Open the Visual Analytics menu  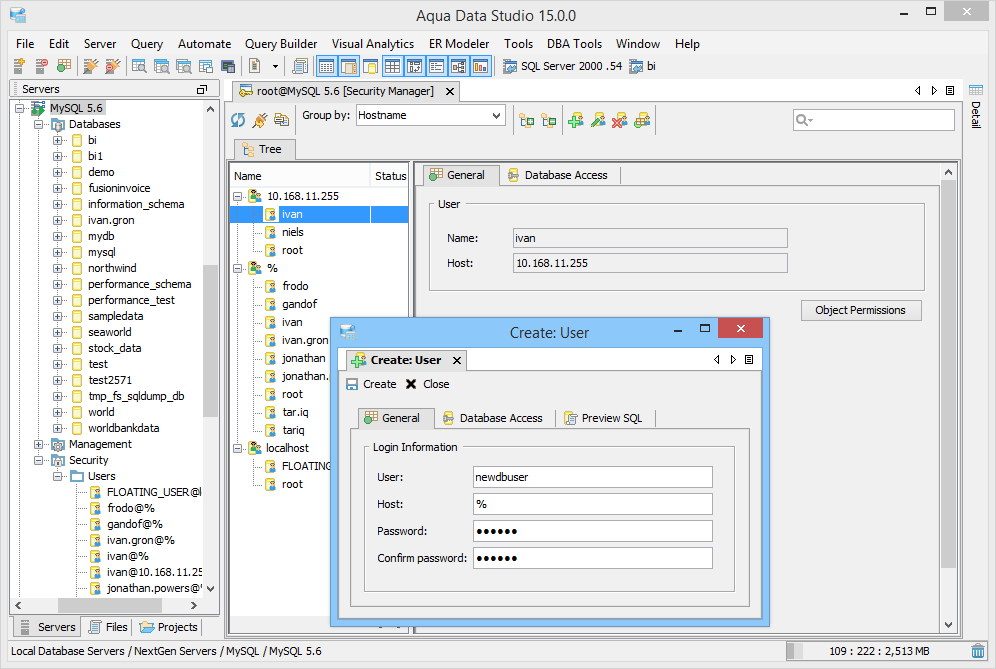pos(373,44)
